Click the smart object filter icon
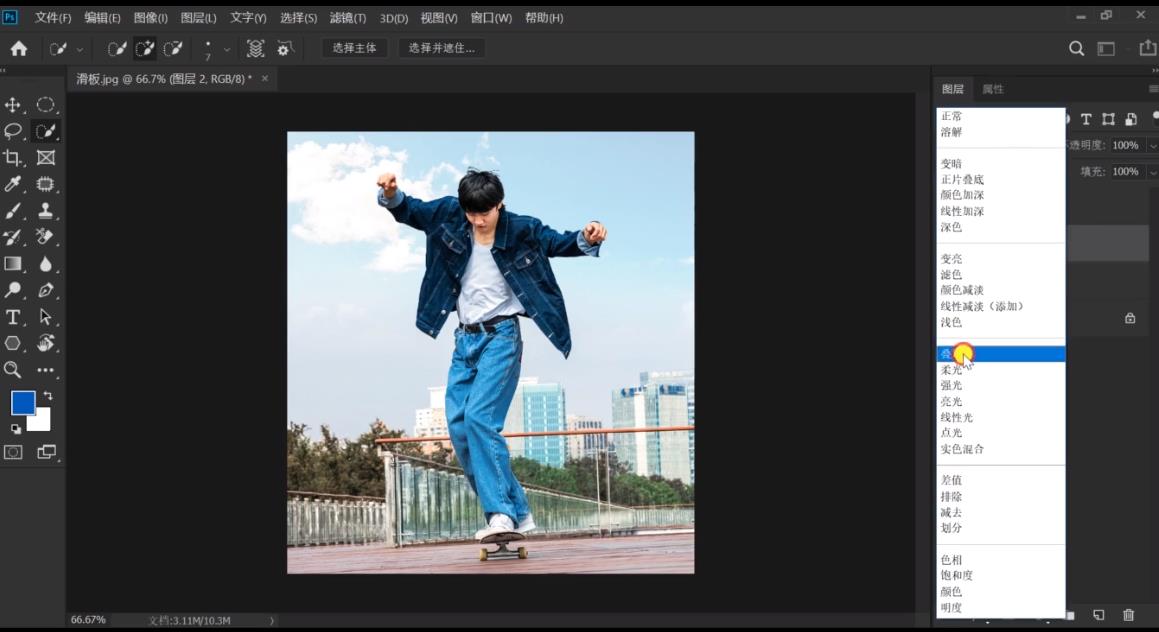 (1131, 119)
